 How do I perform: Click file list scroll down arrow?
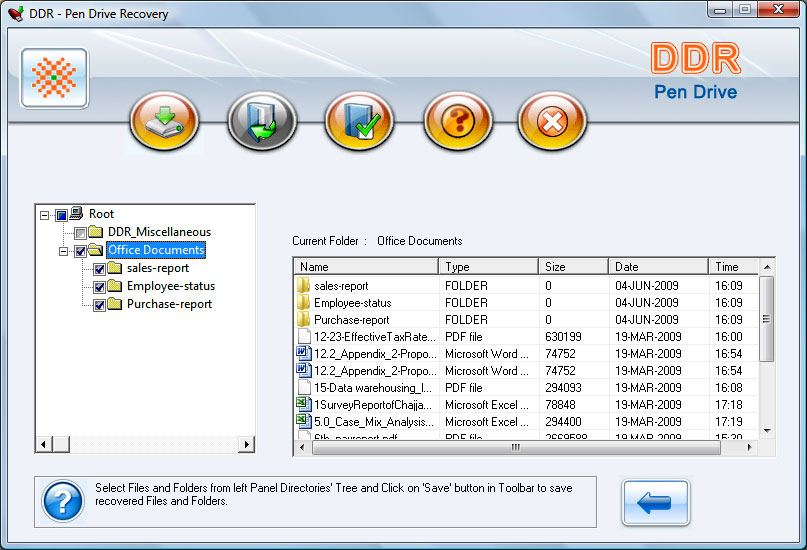(x=767, y=431)
